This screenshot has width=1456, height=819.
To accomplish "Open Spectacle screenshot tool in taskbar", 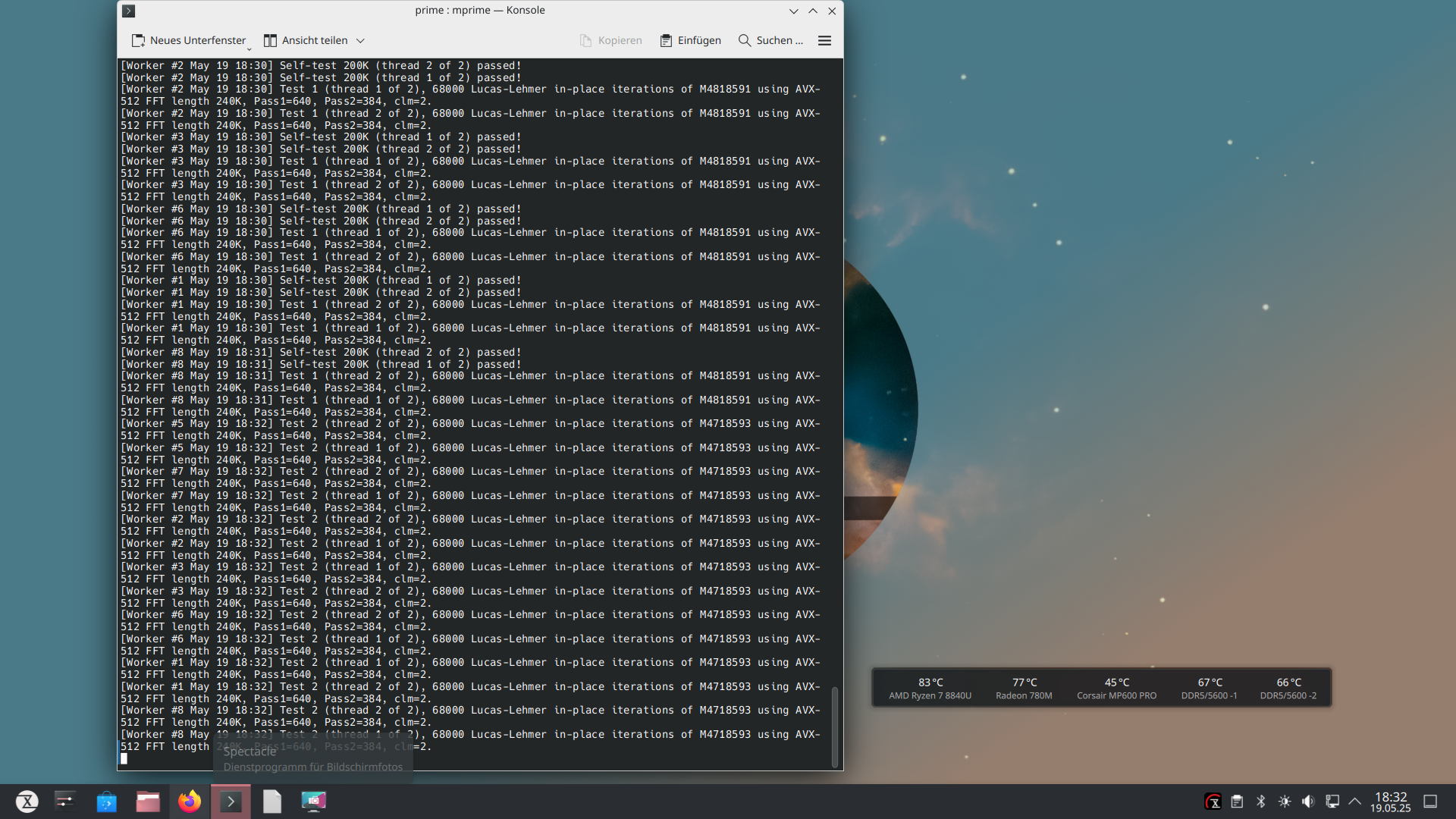I will point(313,802).
